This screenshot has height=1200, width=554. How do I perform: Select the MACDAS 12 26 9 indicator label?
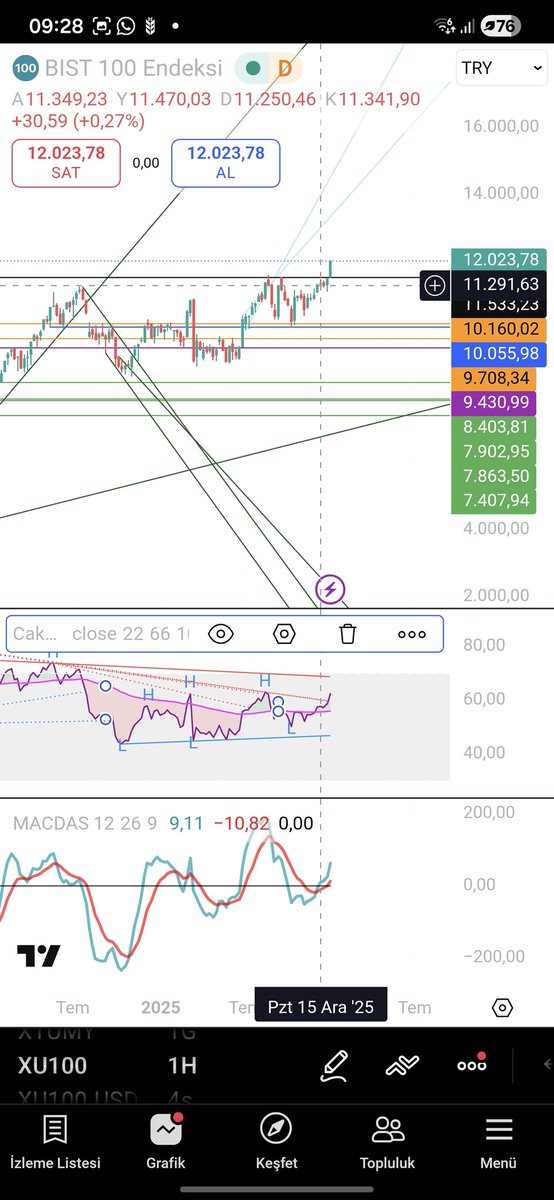[85, 823]
